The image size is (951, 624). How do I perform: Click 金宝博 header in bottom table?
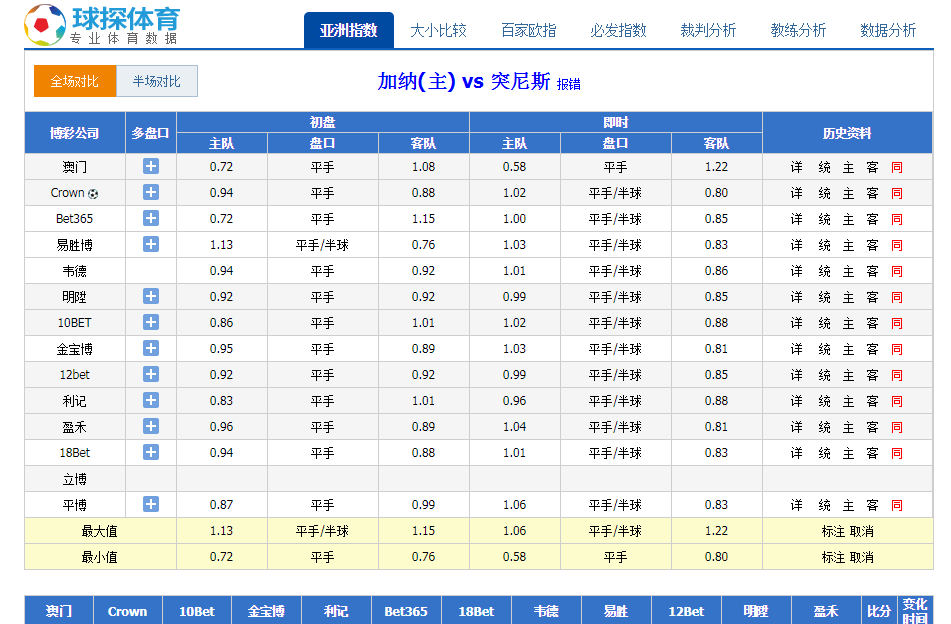266,611
